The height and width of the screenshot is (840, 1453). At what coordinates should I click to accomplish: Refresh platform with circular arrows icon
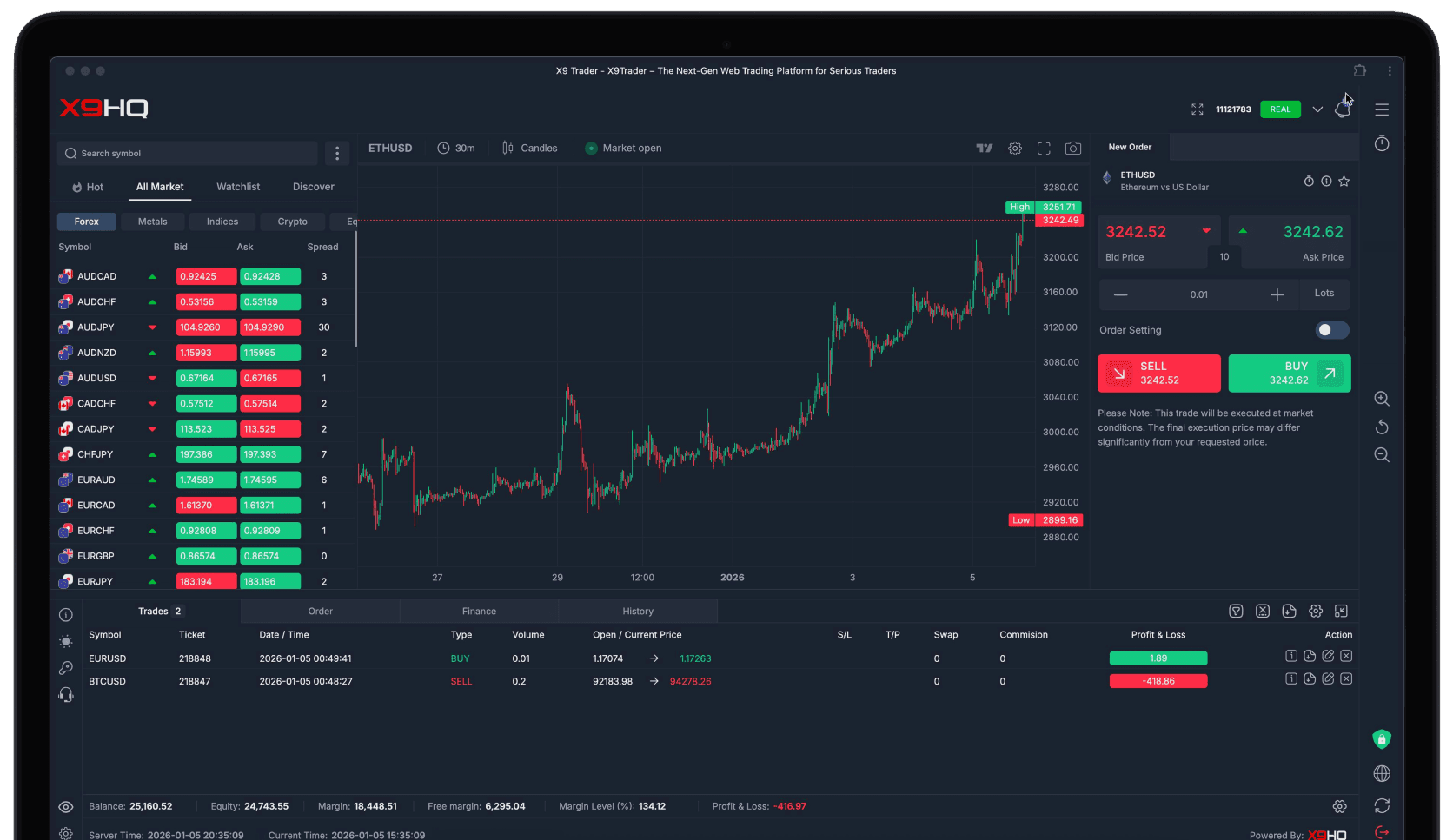[1382, 805]
